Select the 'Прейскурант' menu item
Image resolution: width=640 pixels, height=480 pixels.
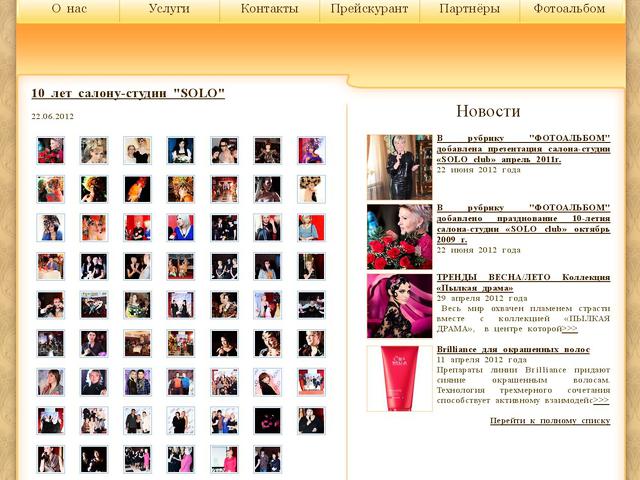coord(369,9)
